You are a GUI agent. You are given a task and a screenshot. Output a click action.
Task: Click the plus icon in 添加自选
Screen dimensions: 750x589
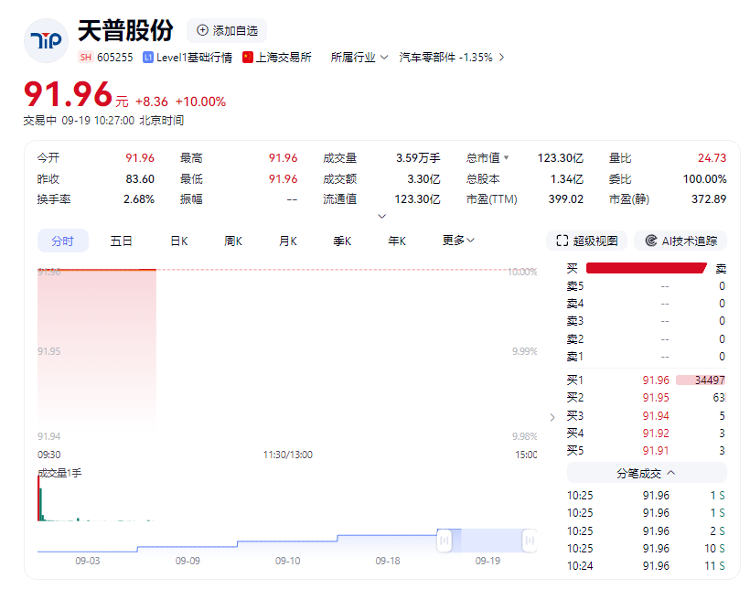(203, 31)
